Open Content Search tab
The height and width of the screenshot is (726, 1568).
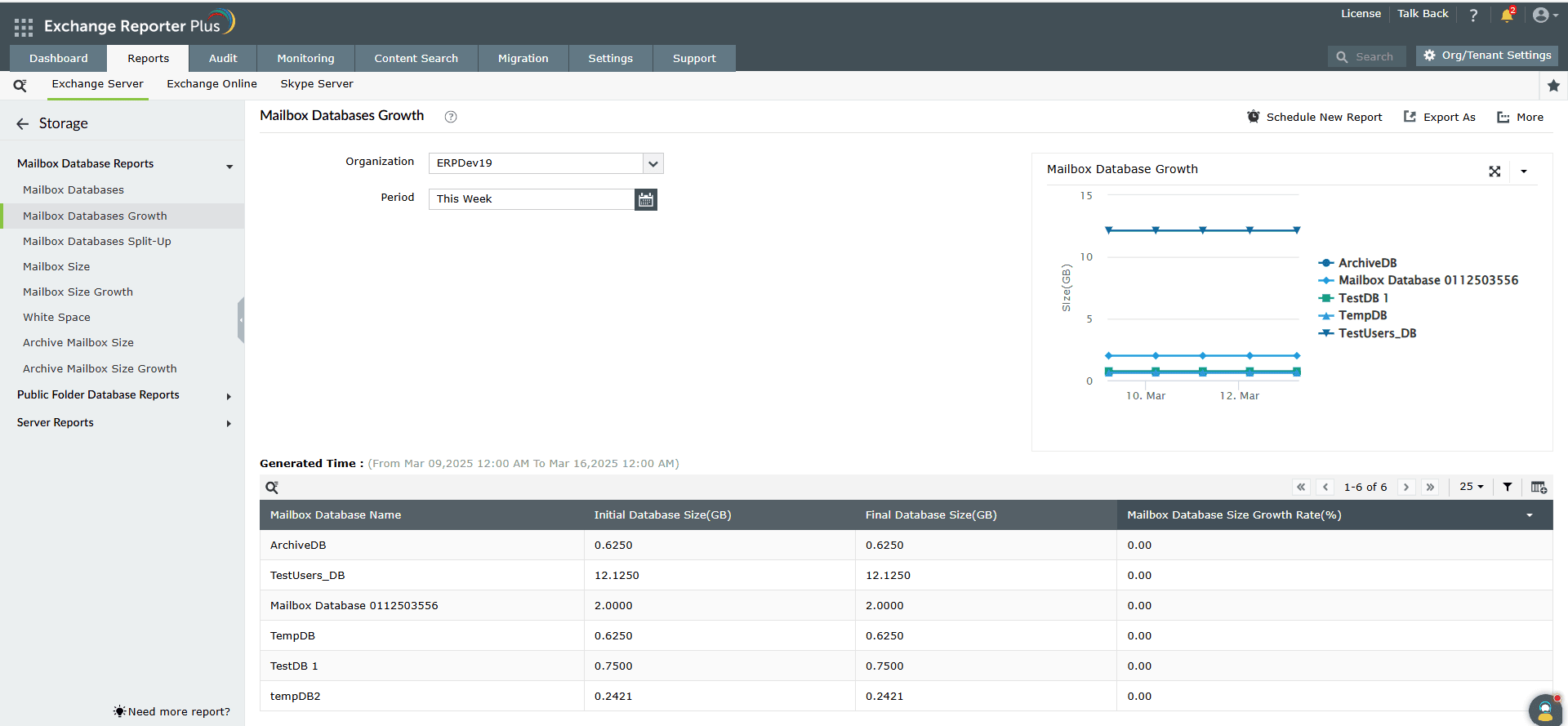[416, 58]
